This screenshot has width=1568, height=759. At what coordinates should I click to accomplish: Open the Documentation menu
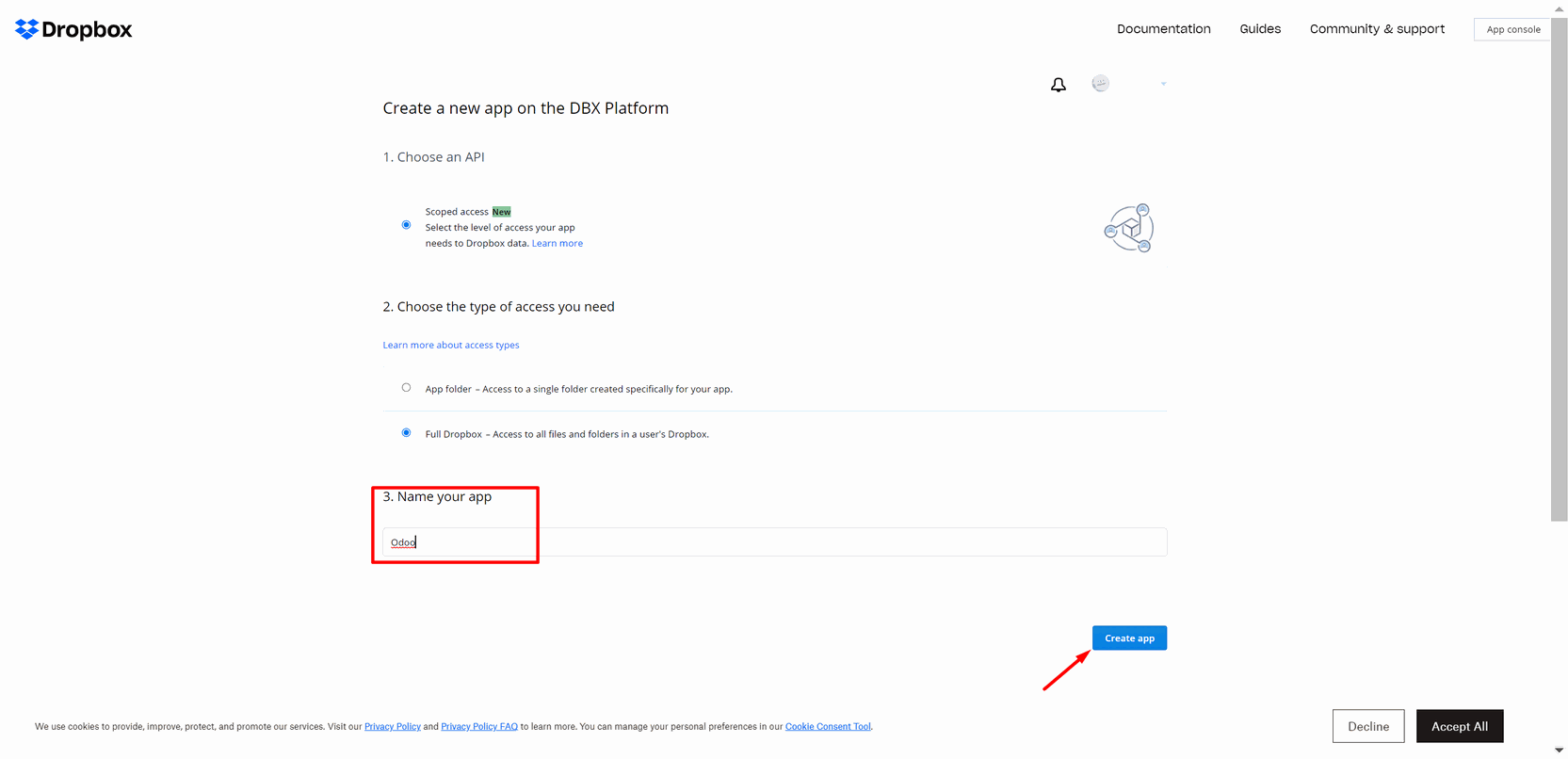tap(1164, 29)
